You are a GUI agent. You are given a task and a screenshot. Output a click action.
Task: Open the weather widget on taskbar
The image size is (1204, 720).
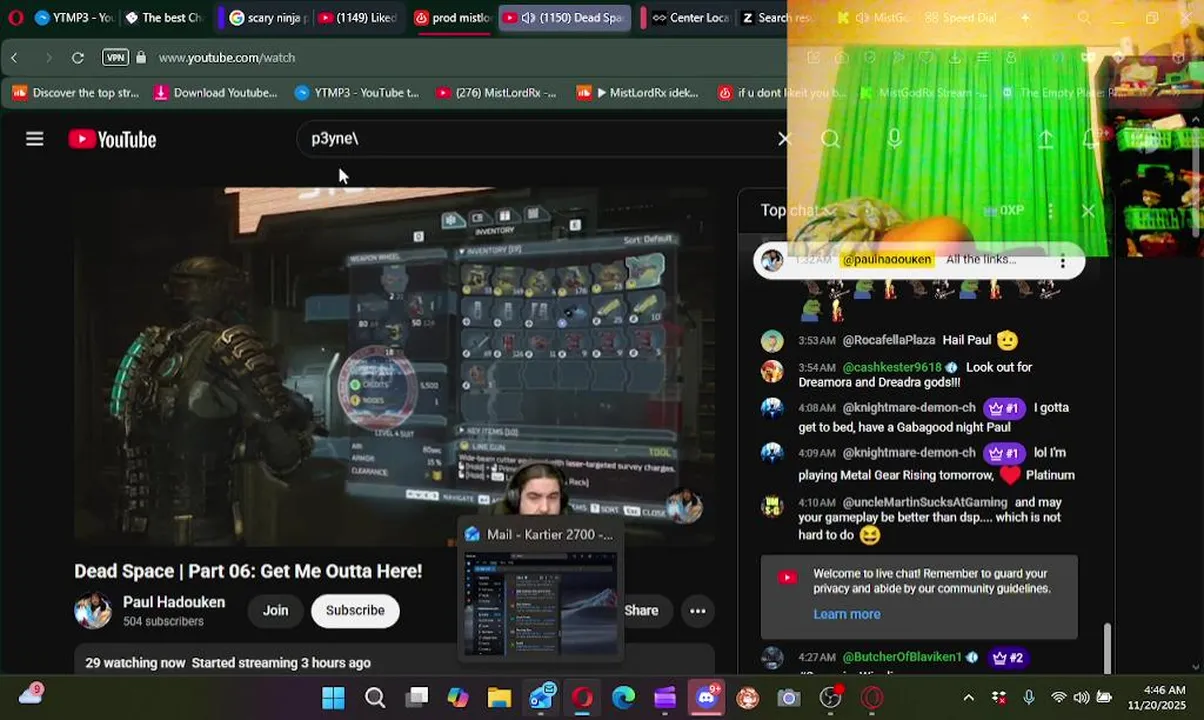31,695
